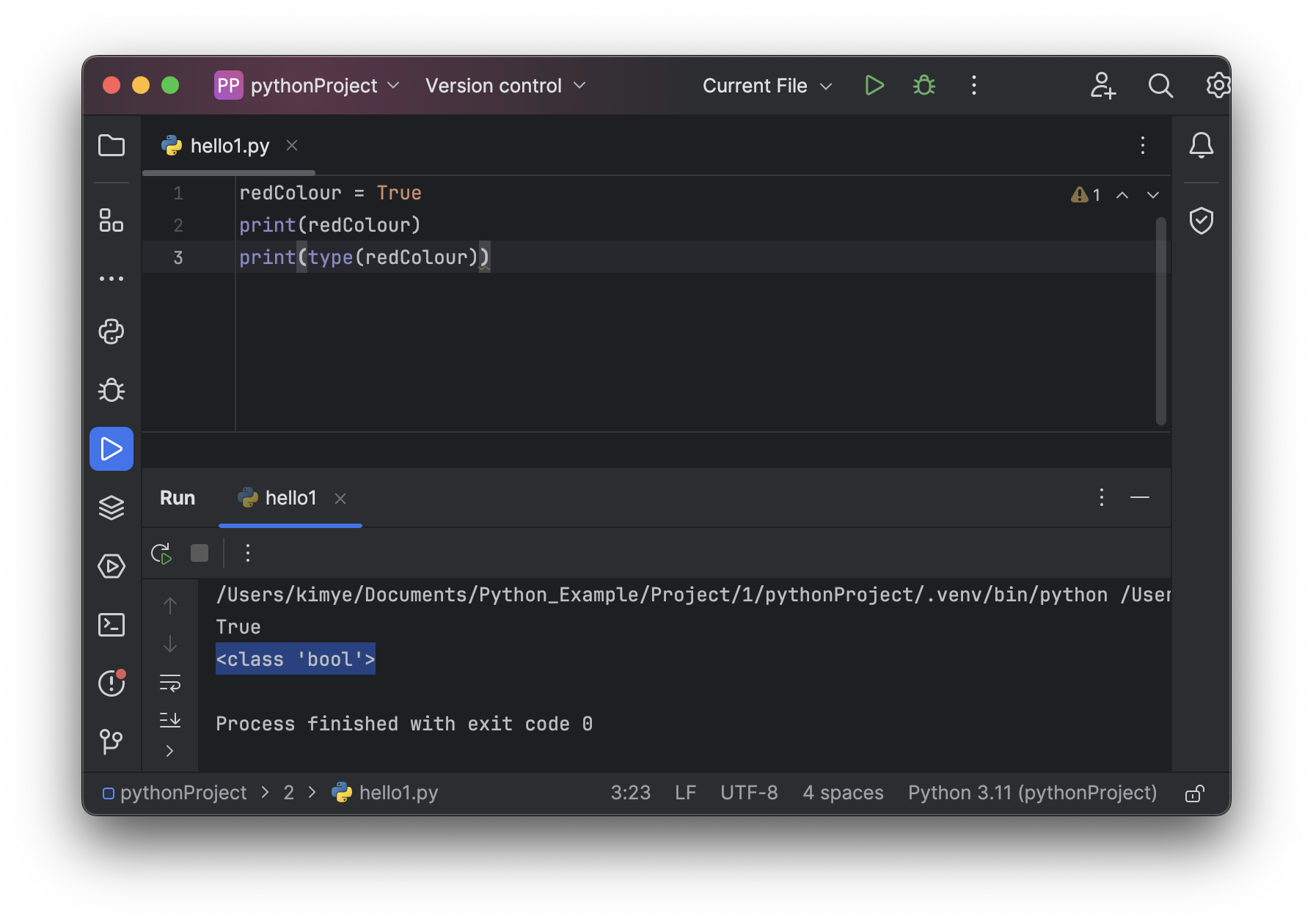Click the Python 3.11 interpreter status widget
The image size is (1313, 924).
click(x=1032, y=793)
